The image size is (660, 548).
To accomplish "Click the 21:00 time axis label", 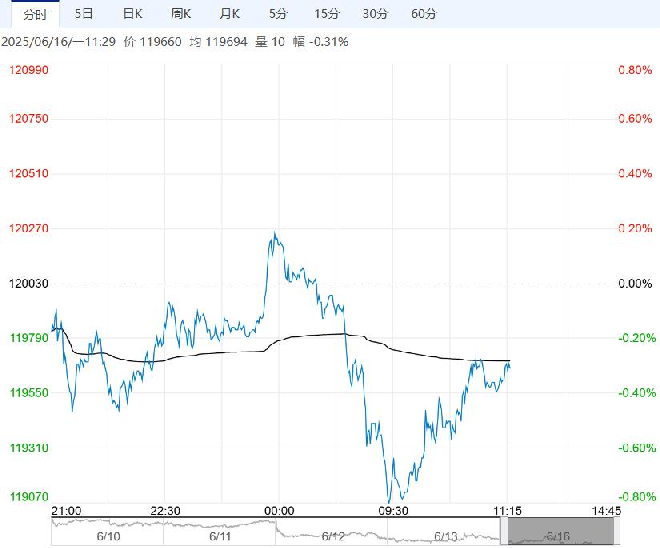I will click(66, 511).
